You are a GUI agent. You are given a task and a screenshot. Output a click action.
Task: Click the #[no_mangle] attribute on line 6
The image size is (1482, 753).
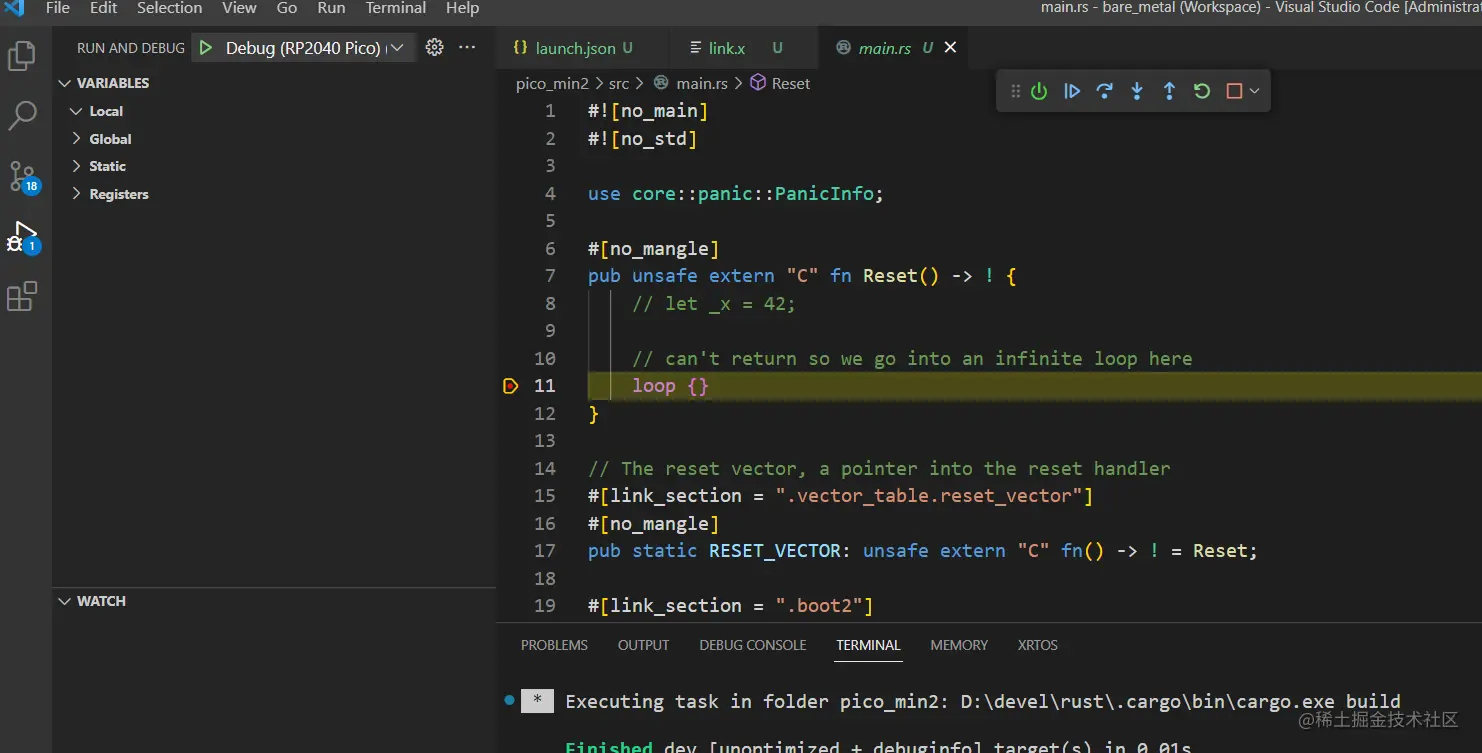pos(653,249)
